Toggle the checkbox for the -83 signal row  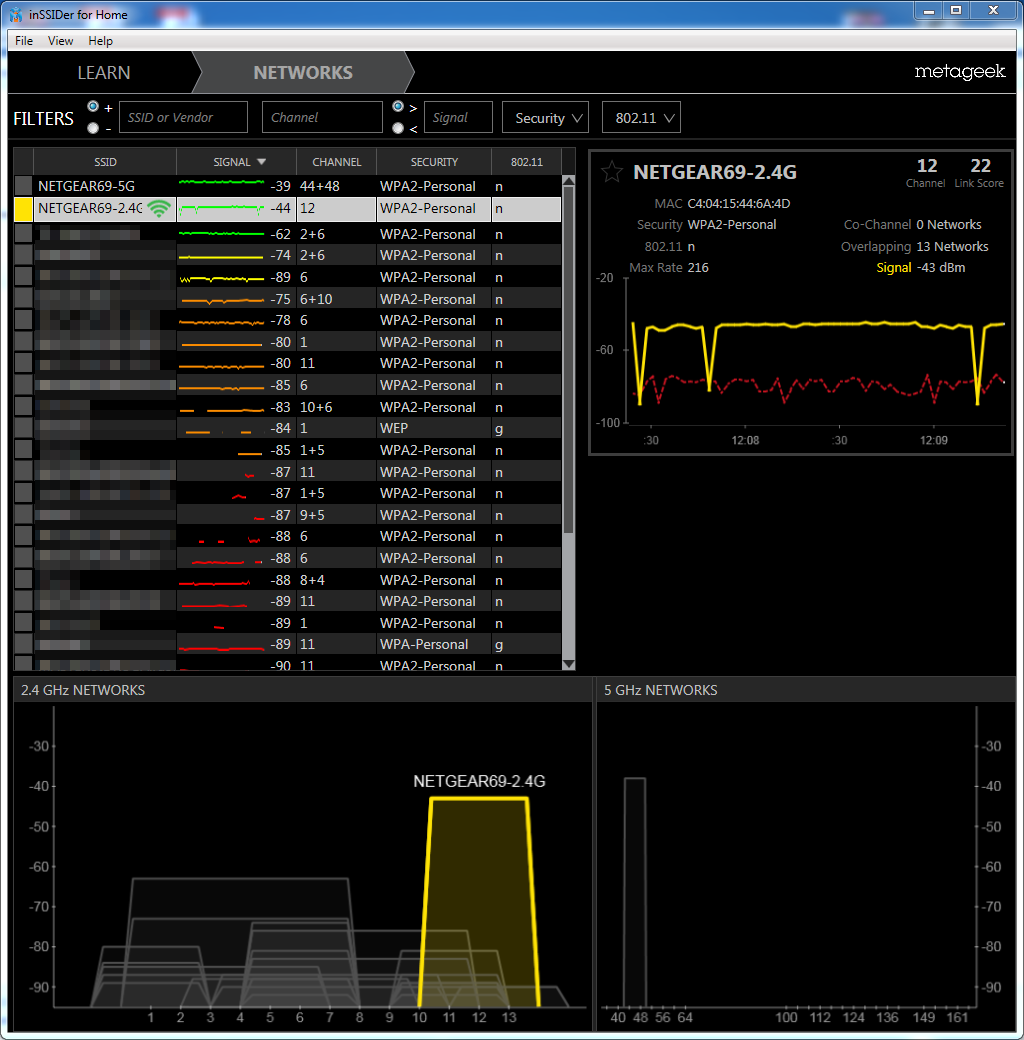23,407
